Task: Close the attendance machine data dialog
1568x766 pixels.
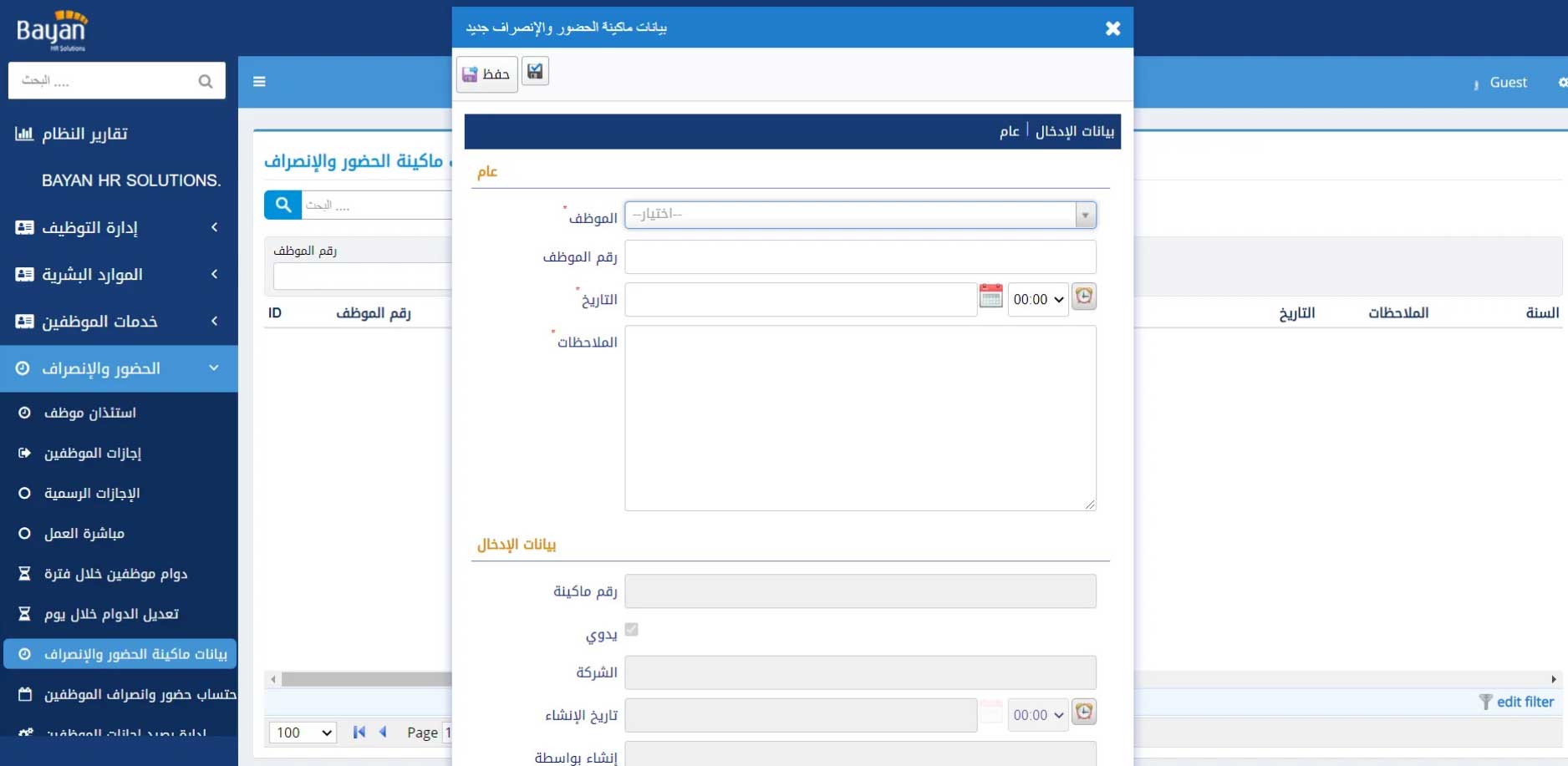Action: [1112, 28]
